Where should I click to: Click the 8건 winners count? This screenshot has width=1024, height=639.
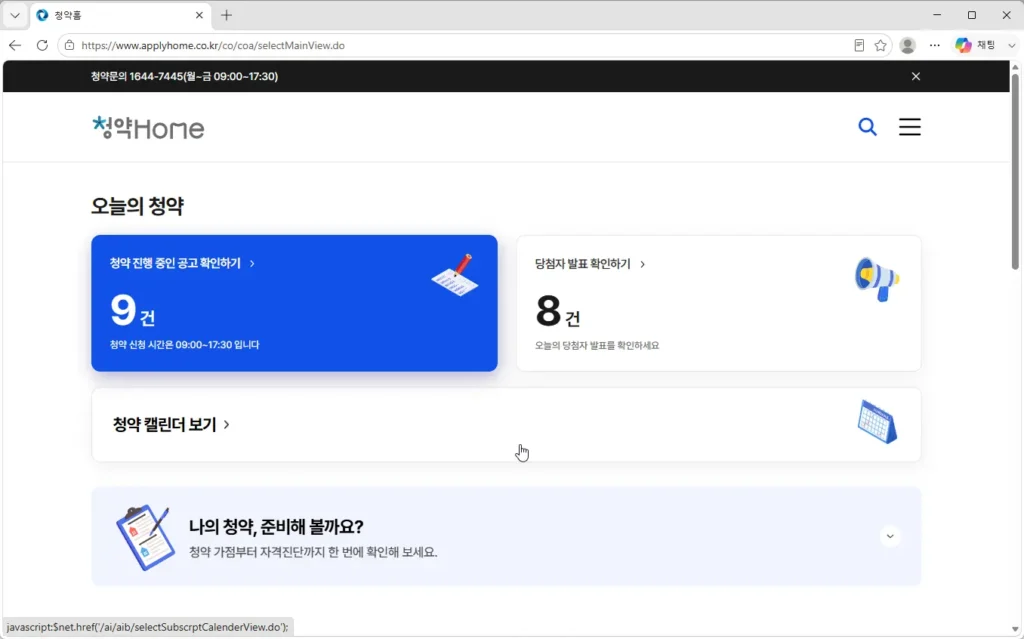(x=558, y=312)
